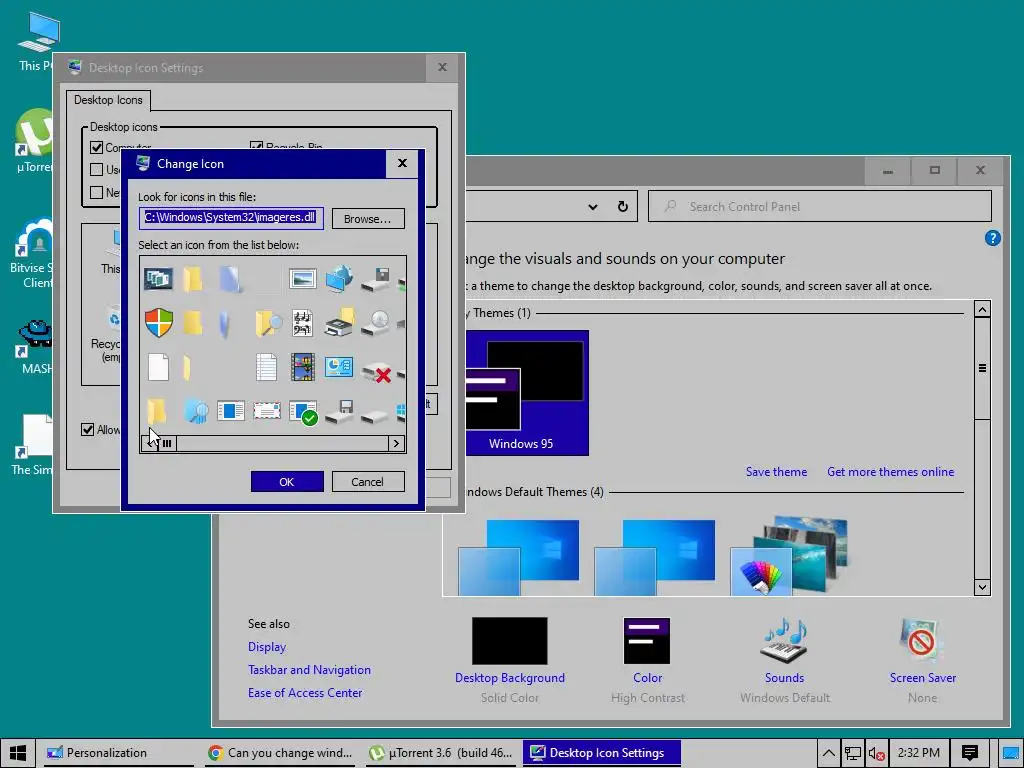Click the Save theme link

point(776,472)
